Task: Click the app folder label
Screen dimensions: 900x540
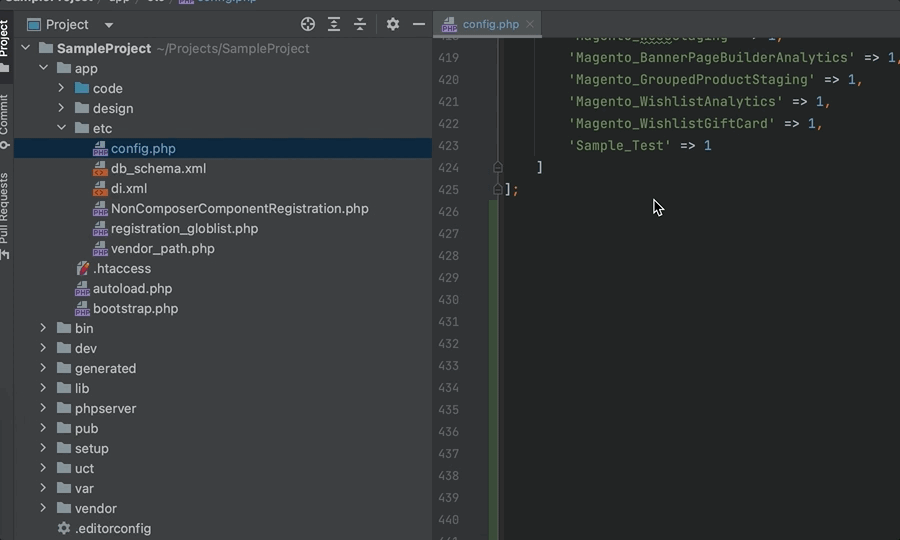Action: point(86,68)
